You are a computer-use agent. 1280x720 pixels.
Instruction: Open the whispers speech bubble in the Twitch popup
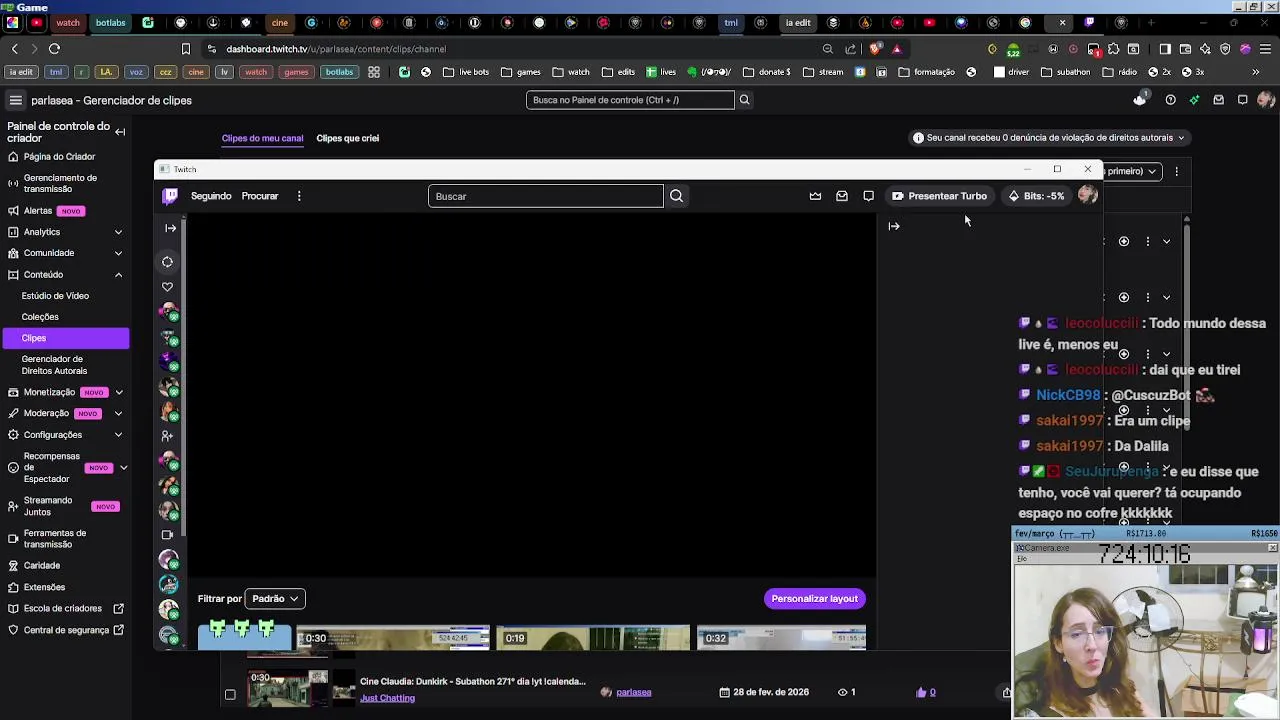pyautogui.click(x=868, y=196)
